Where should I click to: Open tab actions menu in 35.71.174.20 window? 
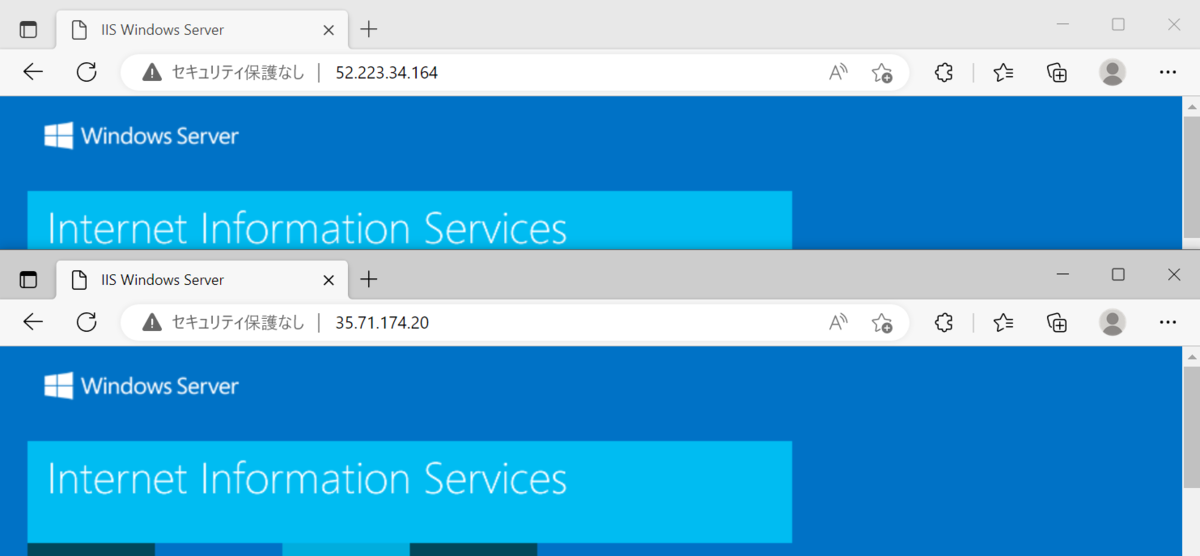tap(28, 279)
